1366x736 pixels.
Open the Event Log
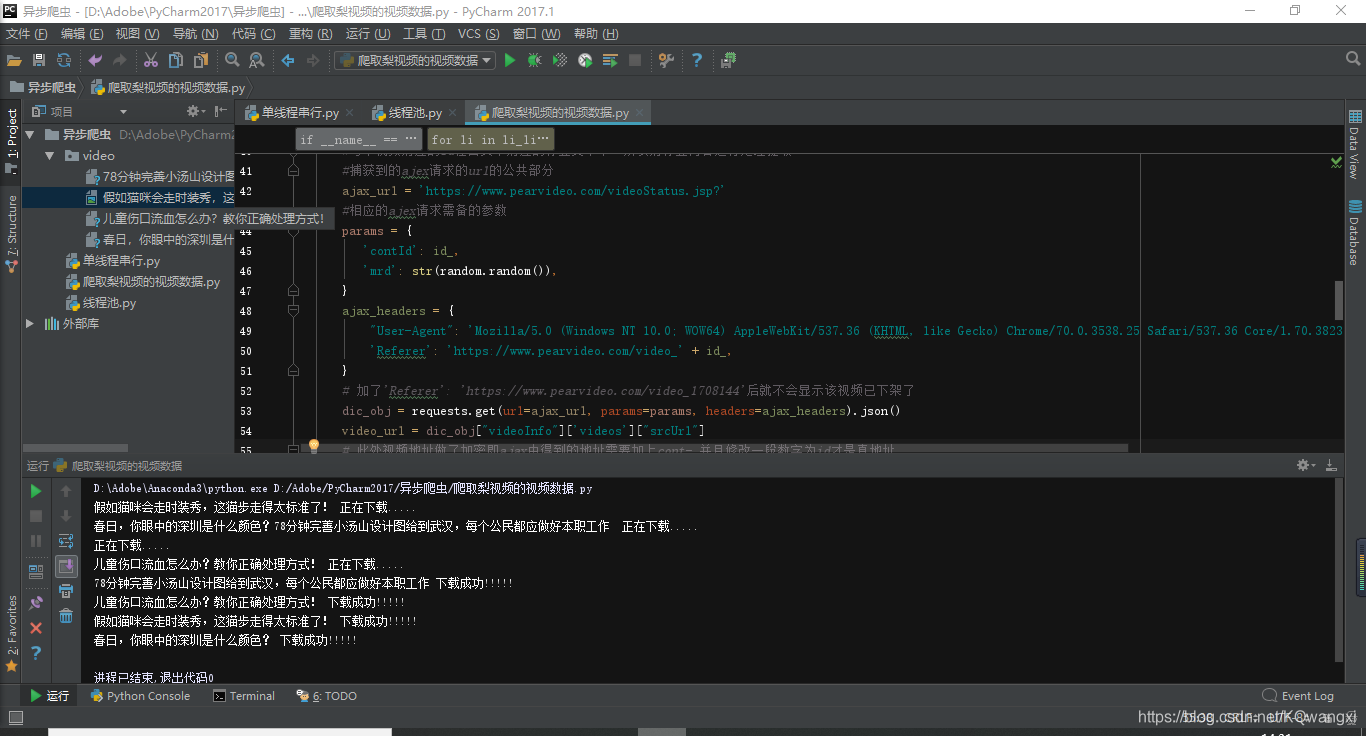coord(1298,696)
